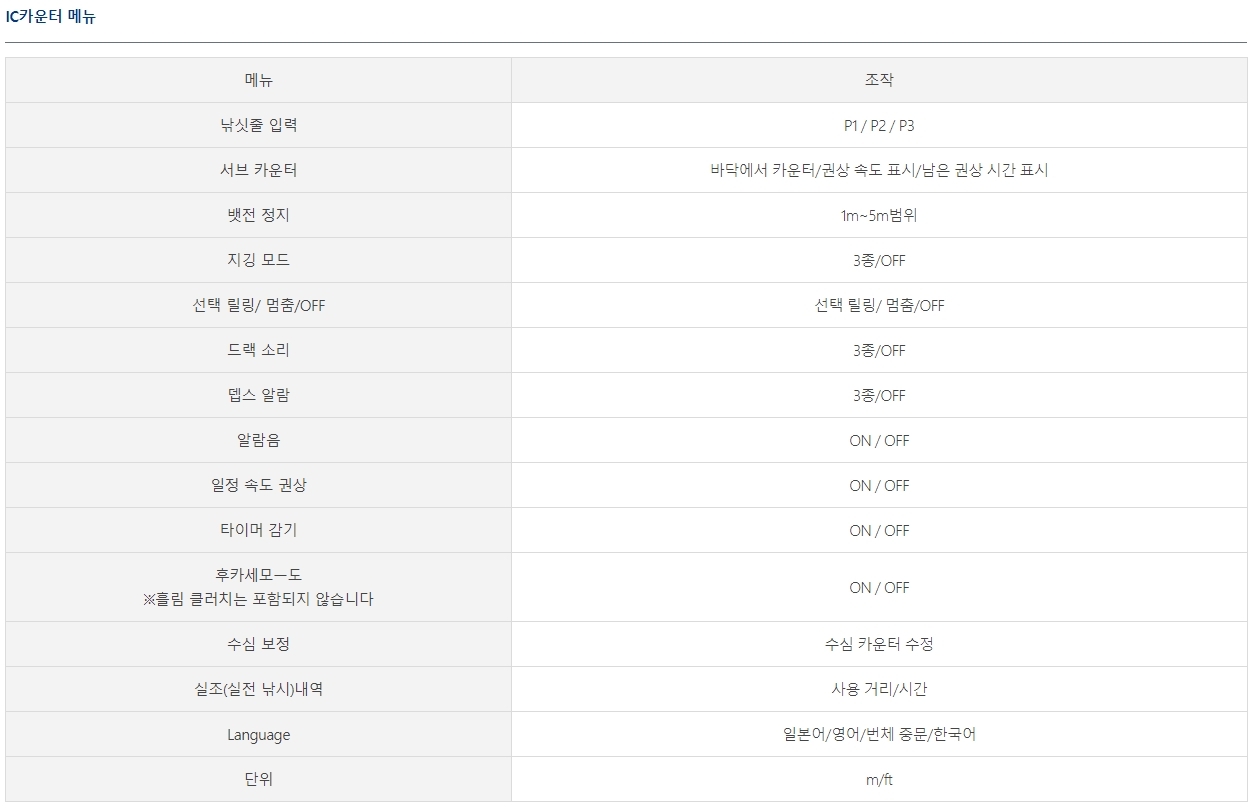Select the 실조(실전 낚시)내역 row label

(258, 689)
